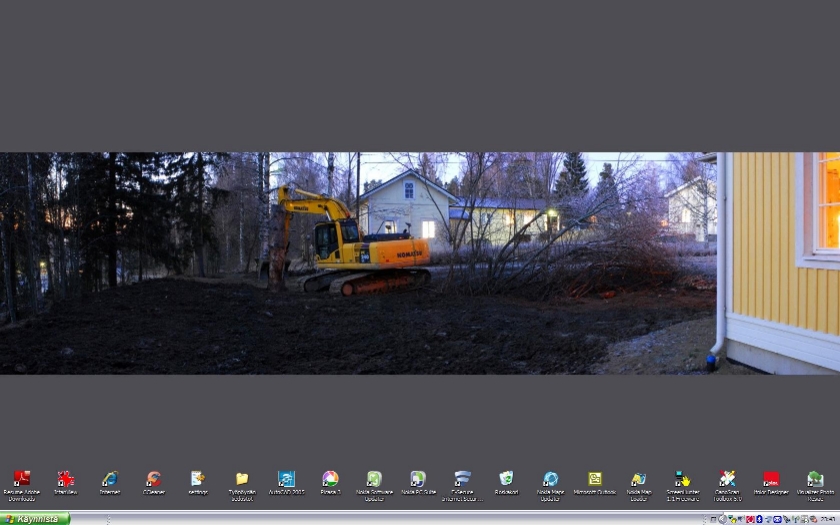The height and width of the screenshot is (525, 840).
Task: Click the CCleaner desktop shortcut
Action: 153,479
